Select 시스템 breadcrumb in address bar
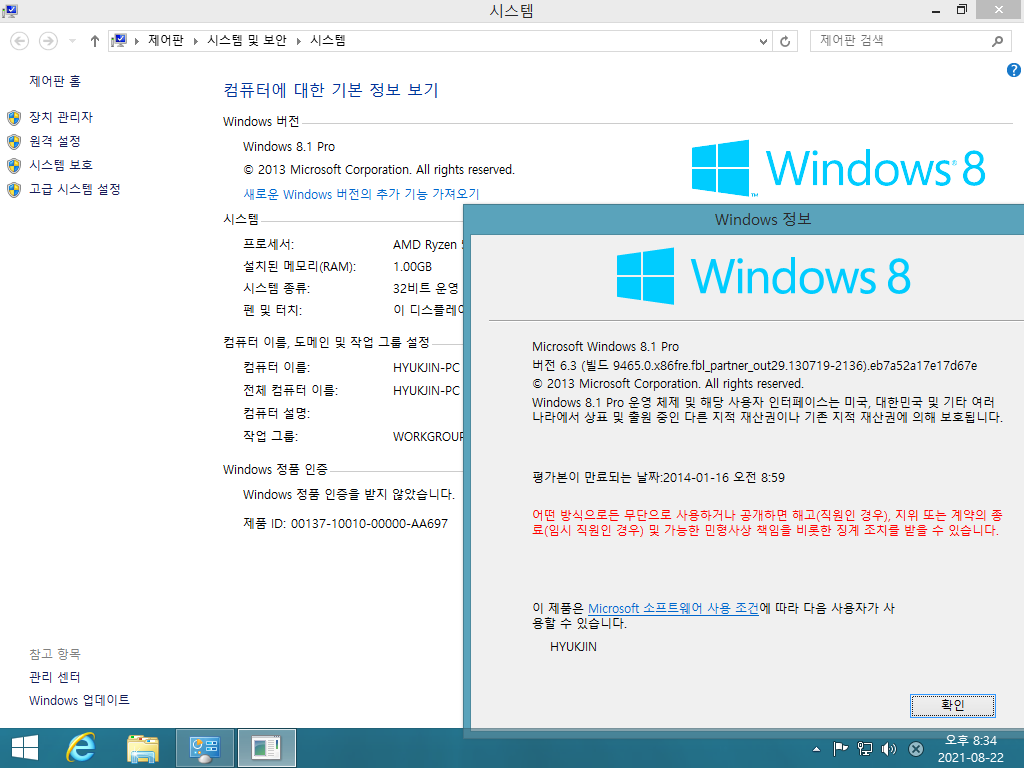The image size is (1024, 768). click(x=328, y=40)
